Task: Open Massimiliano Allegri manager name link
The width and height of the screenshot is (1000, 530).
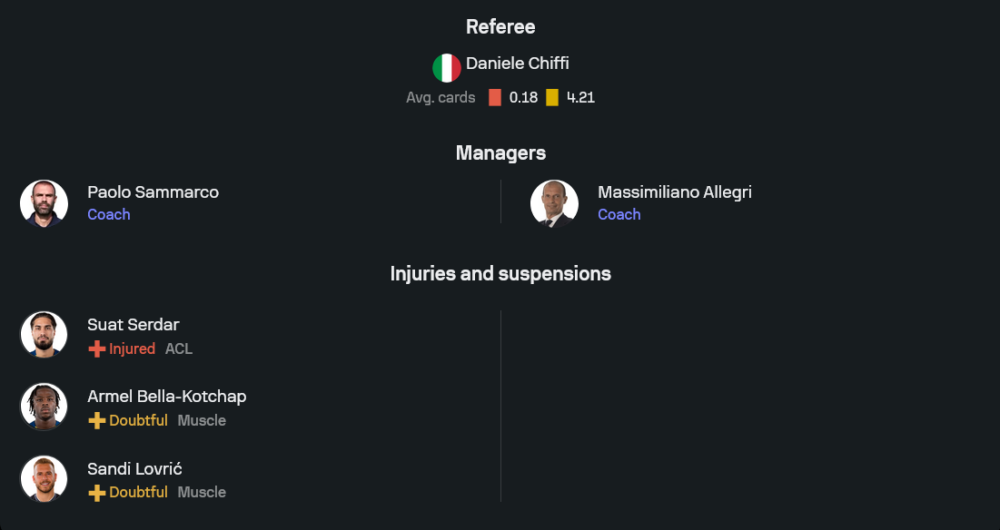Action: click(x=674, y=192)
